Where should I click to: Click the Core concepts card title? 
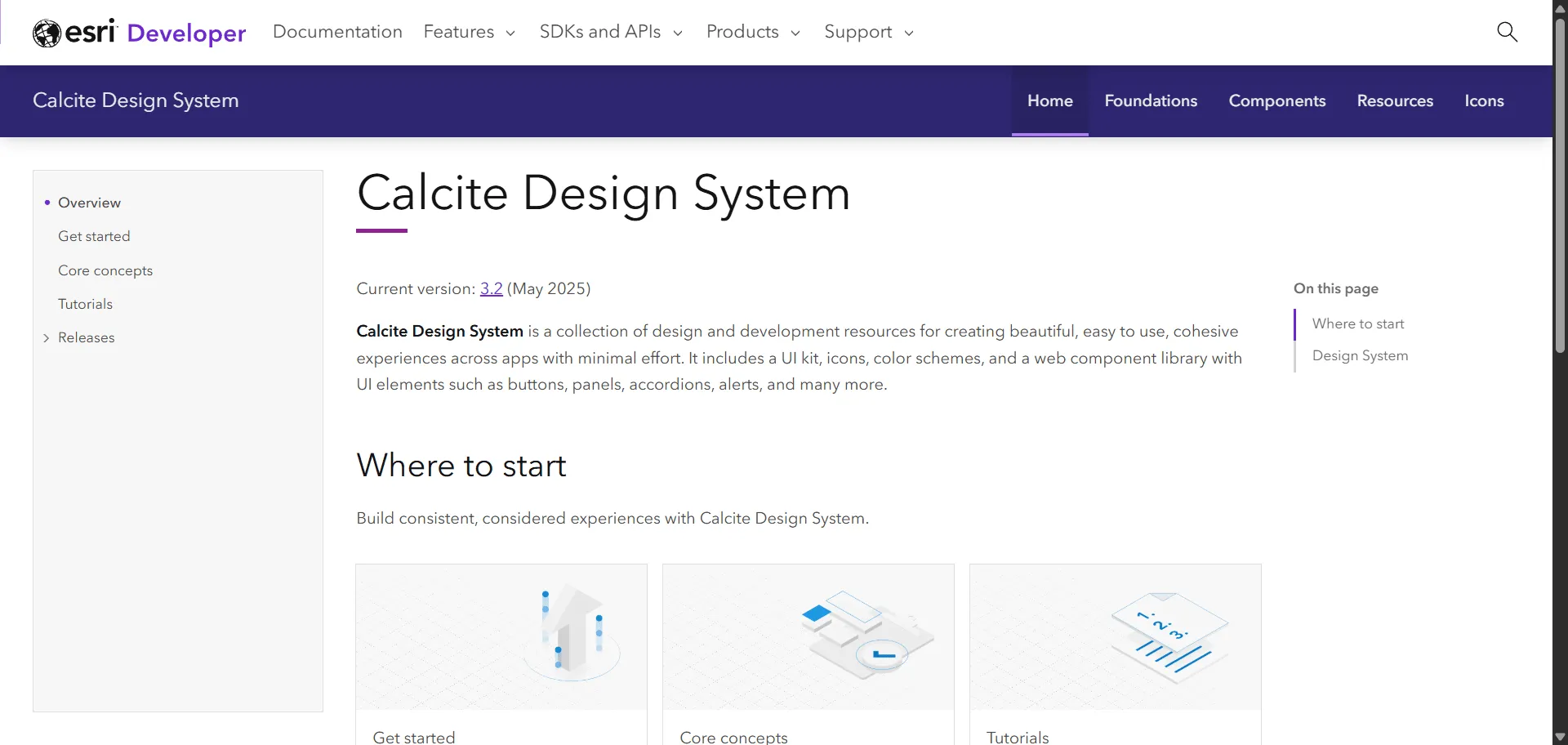point(733,736)
